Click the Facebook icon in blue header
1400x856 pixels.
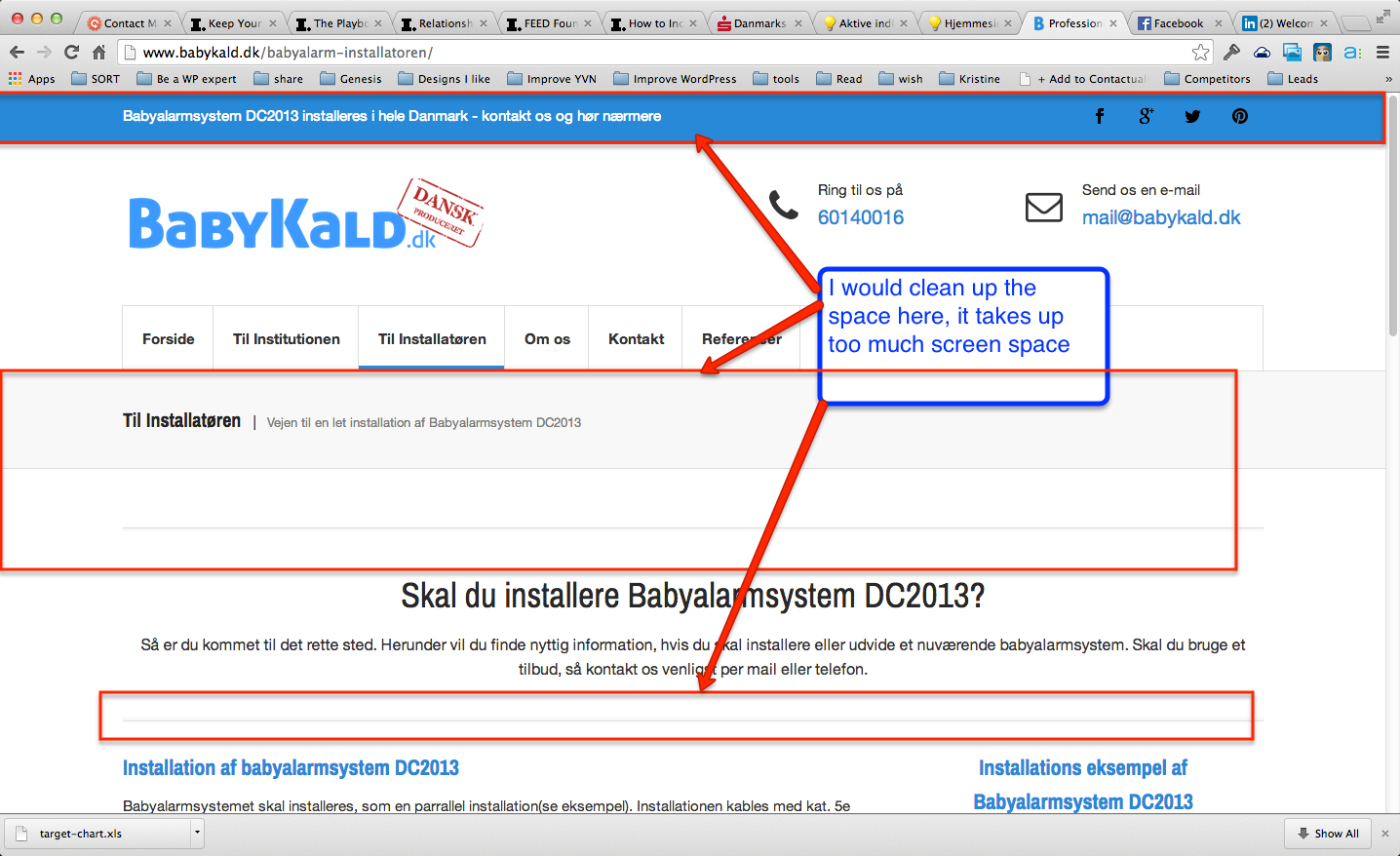(x=1099, y=116)
